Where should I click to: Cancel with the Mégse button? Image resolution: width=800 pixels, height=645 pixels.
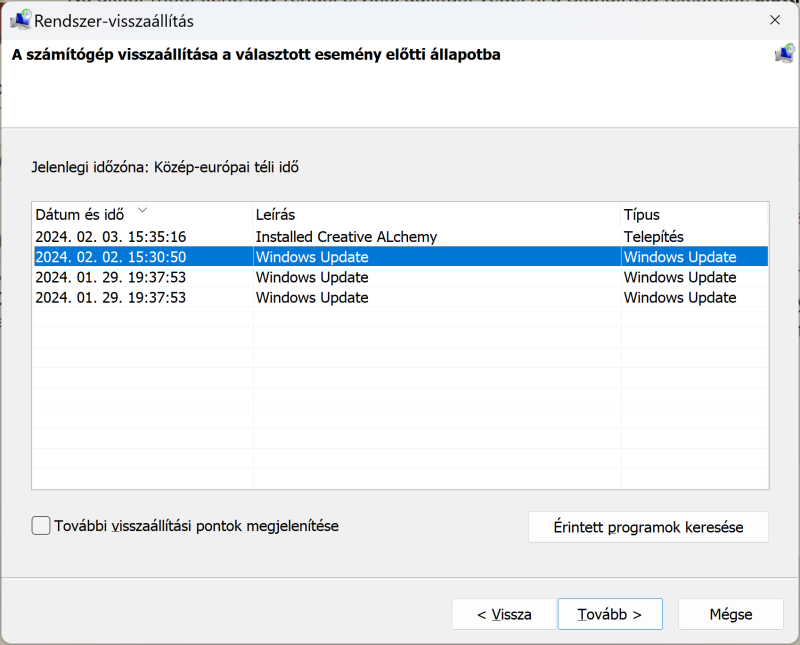(731, 614)
